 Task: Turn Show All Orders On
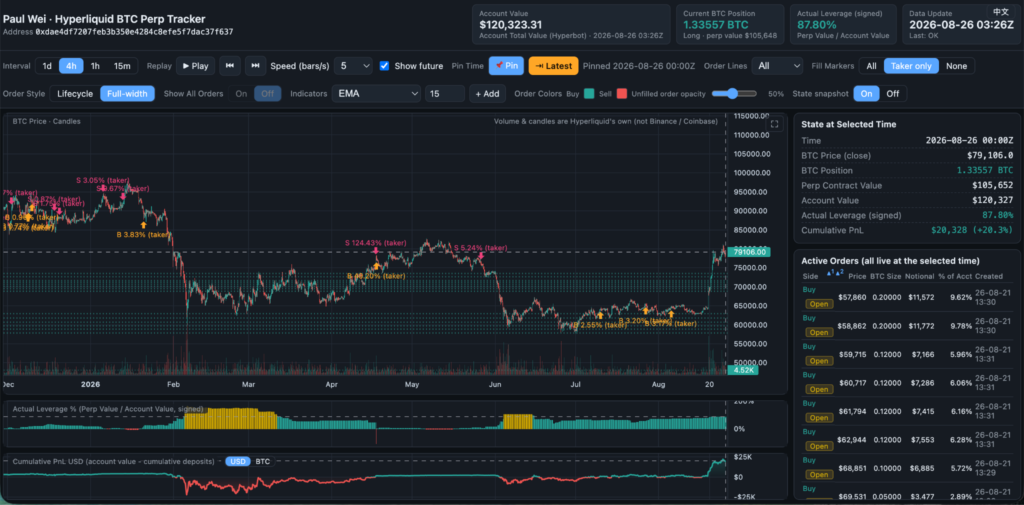[x=241, y=94]
